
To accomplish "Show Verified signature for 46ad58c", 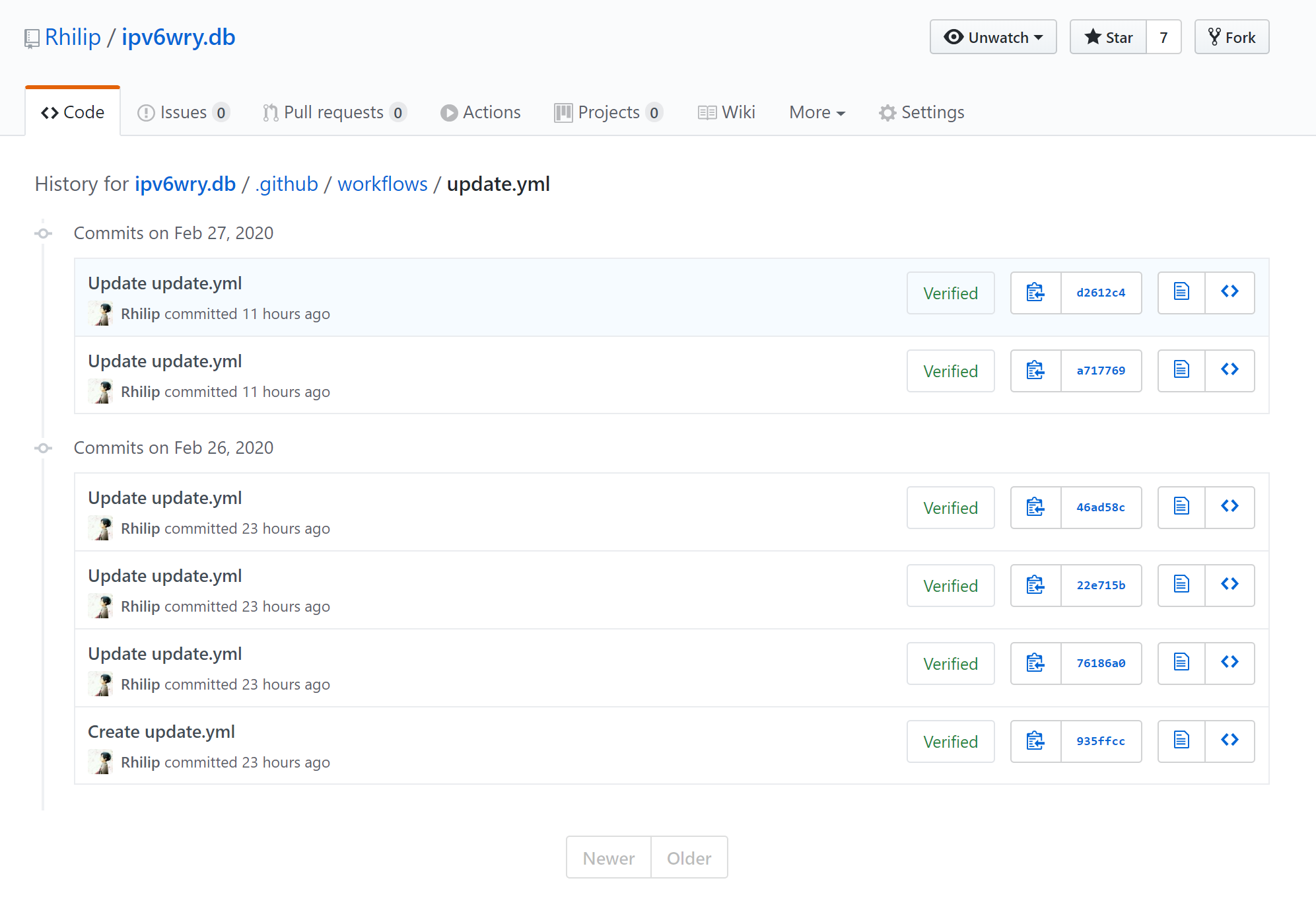I will click(x=950, y=507).
